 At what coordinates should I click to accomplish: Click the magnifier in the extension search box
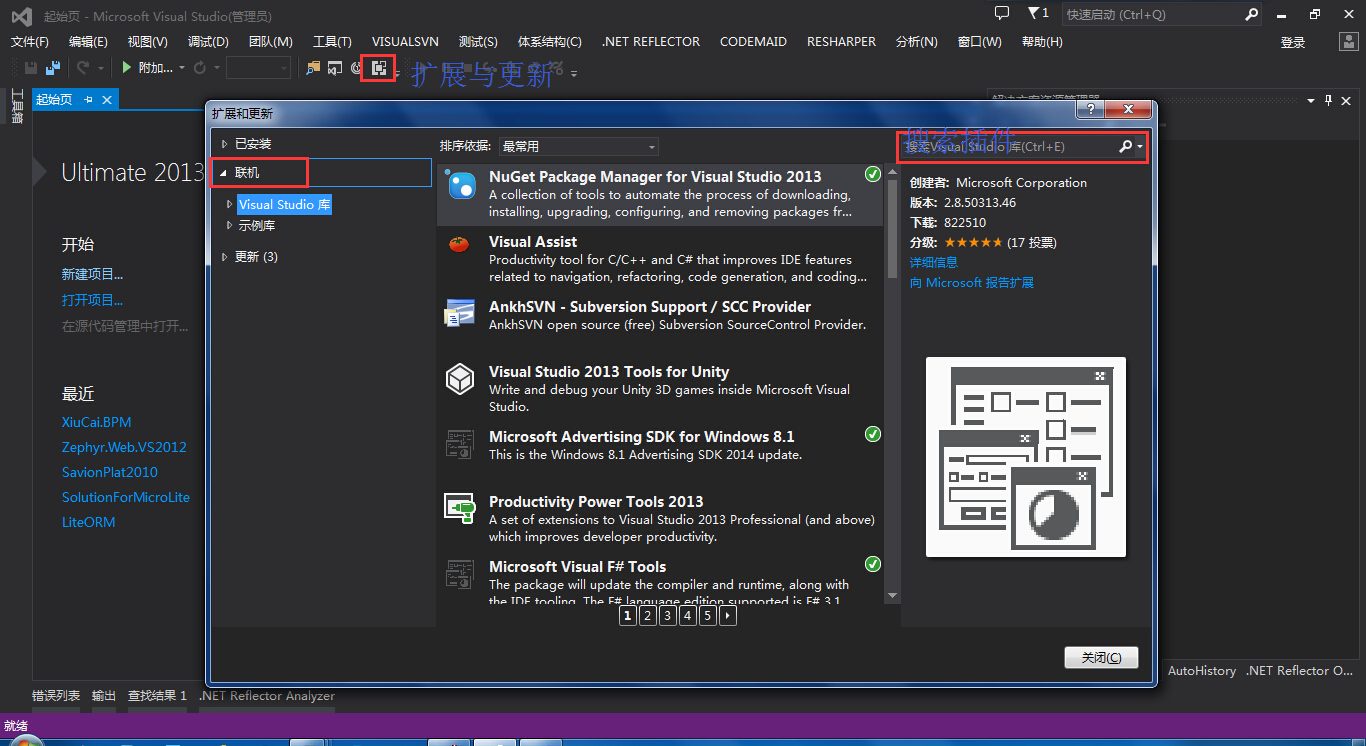[x=1125, y=147]
